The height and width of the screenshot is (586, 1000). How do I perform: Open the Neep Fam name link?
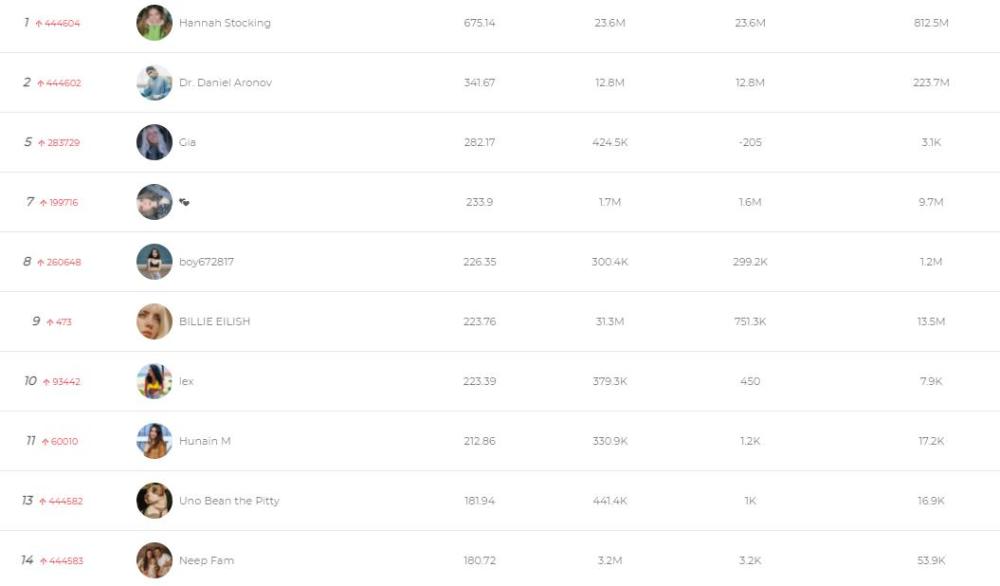pos(206,560)
